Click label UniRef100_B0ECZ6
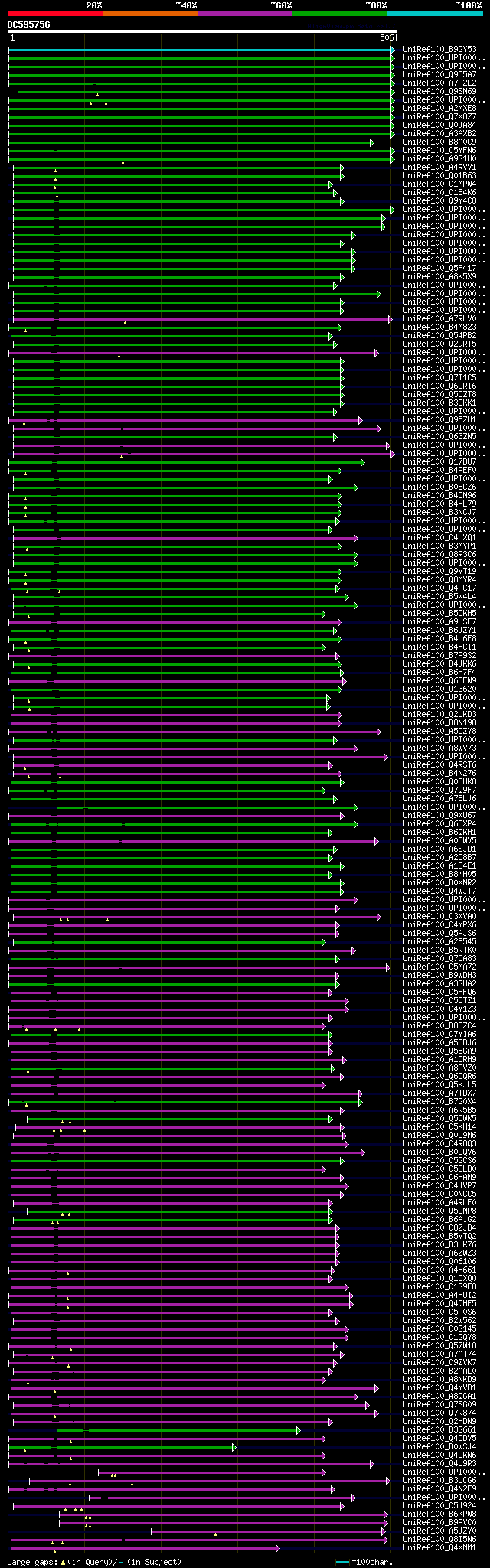This screenshot has height=1568, width=490. tap(439, 487)
